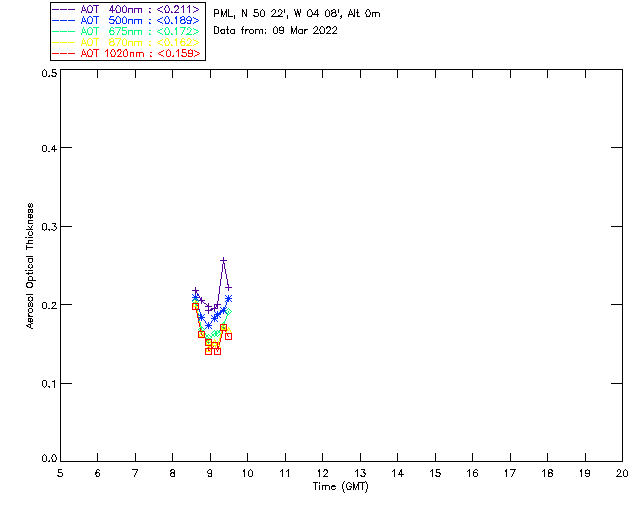640x512 pixels.
Task: Click the 0.0 y-axis tick label
Action: (x=49, y=459)
